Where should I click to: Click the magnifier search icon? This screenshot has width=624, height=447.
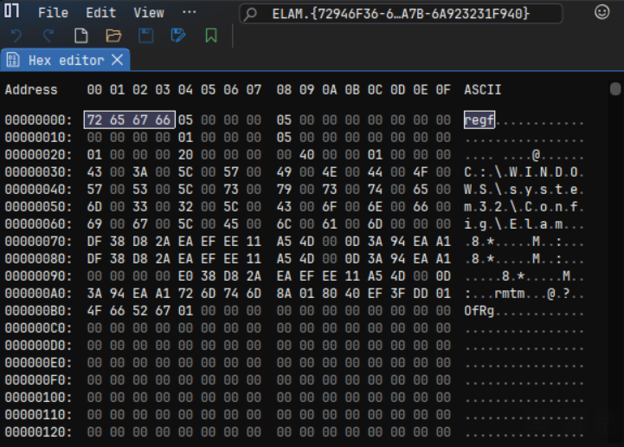coord(250,14)
